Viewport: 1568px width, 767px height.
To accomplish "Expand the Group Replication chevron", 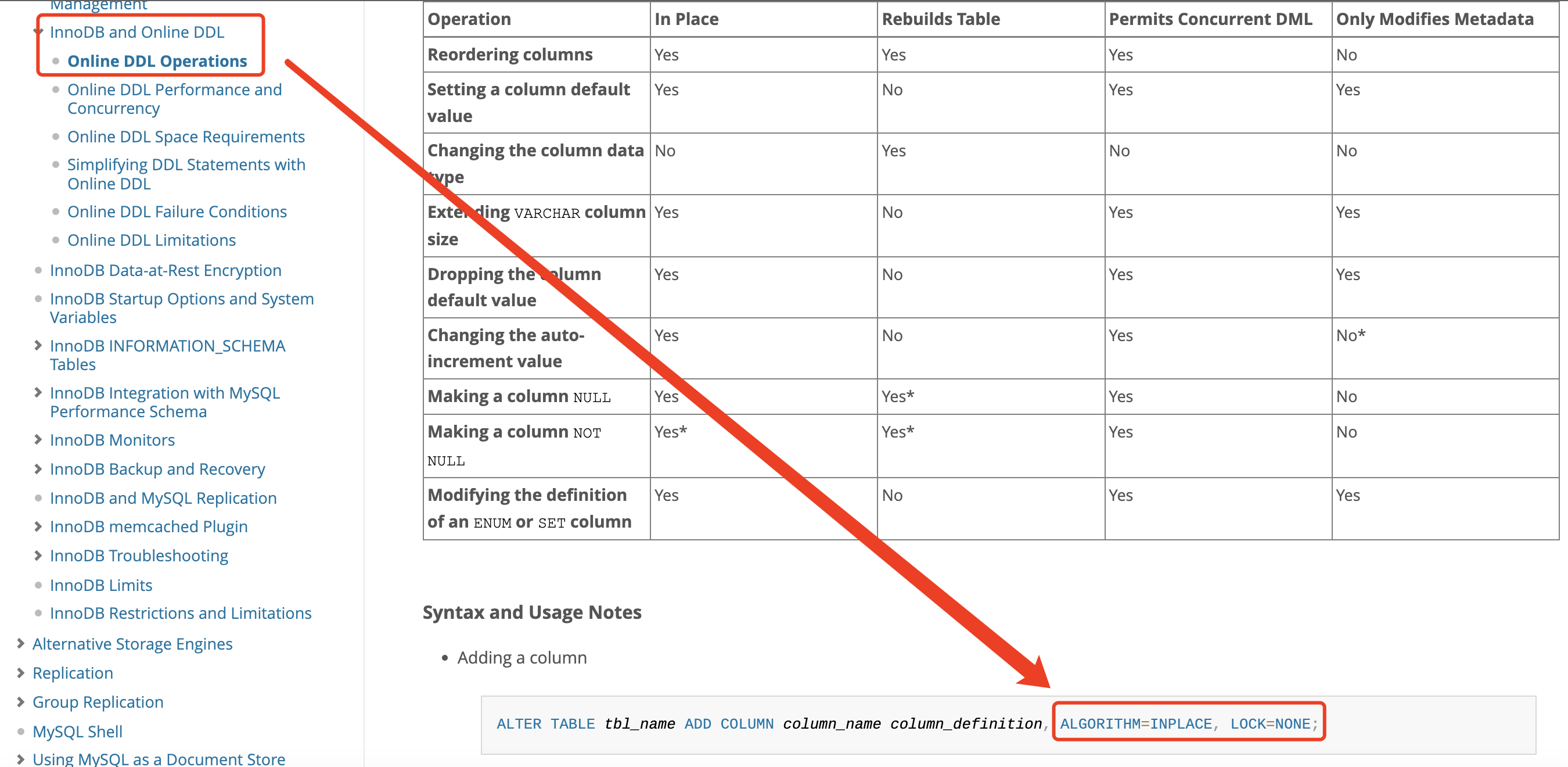I will [21, 702].
